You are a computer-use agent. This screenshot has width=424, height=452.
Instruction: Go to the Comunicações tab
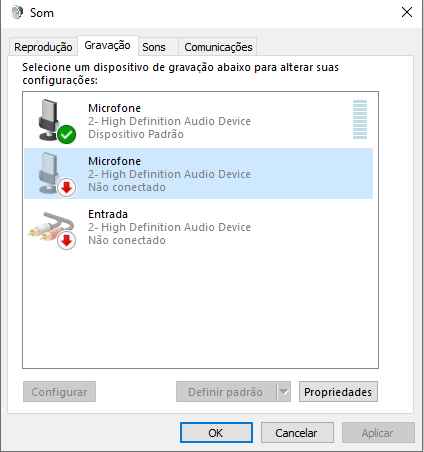point(218,47)
